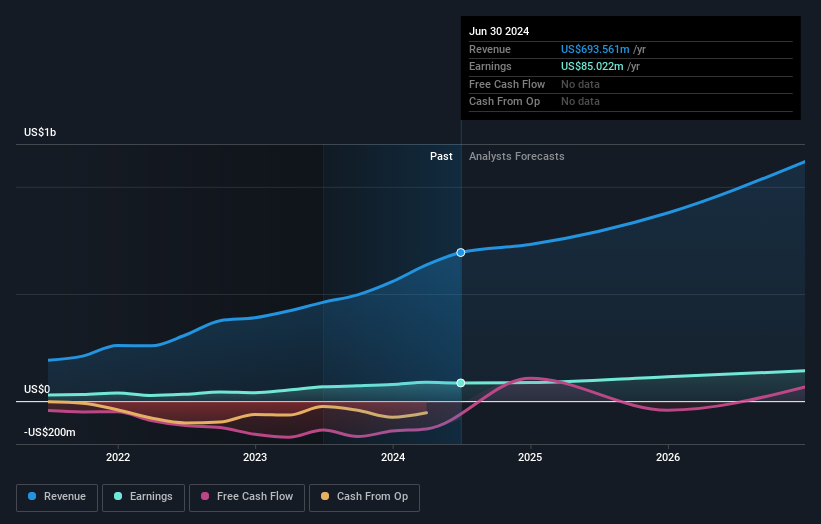Screen dimensions: 821x524
Task: Click the teal Earnings legend dot
Action: coord(118,496)
